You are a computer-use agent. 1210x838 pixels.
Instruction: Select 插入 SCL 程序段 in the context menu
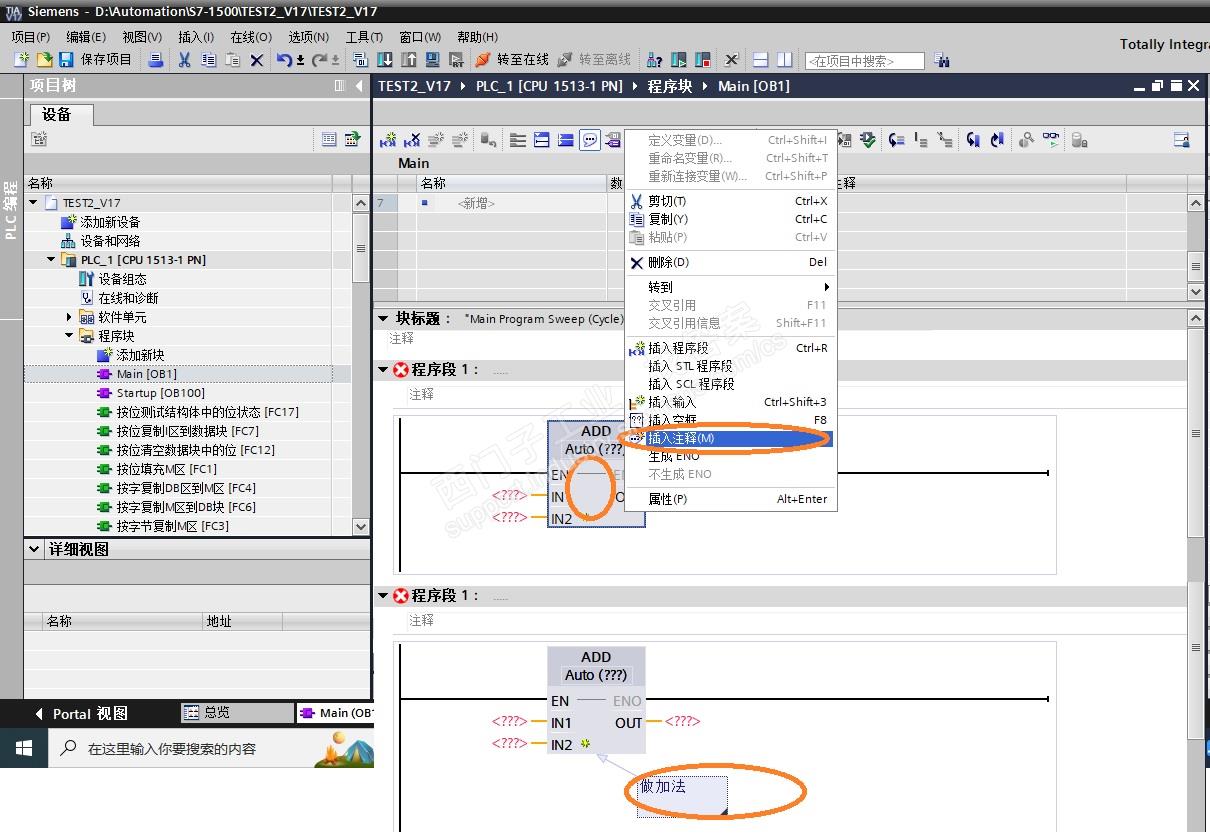[x=730, y=384]
